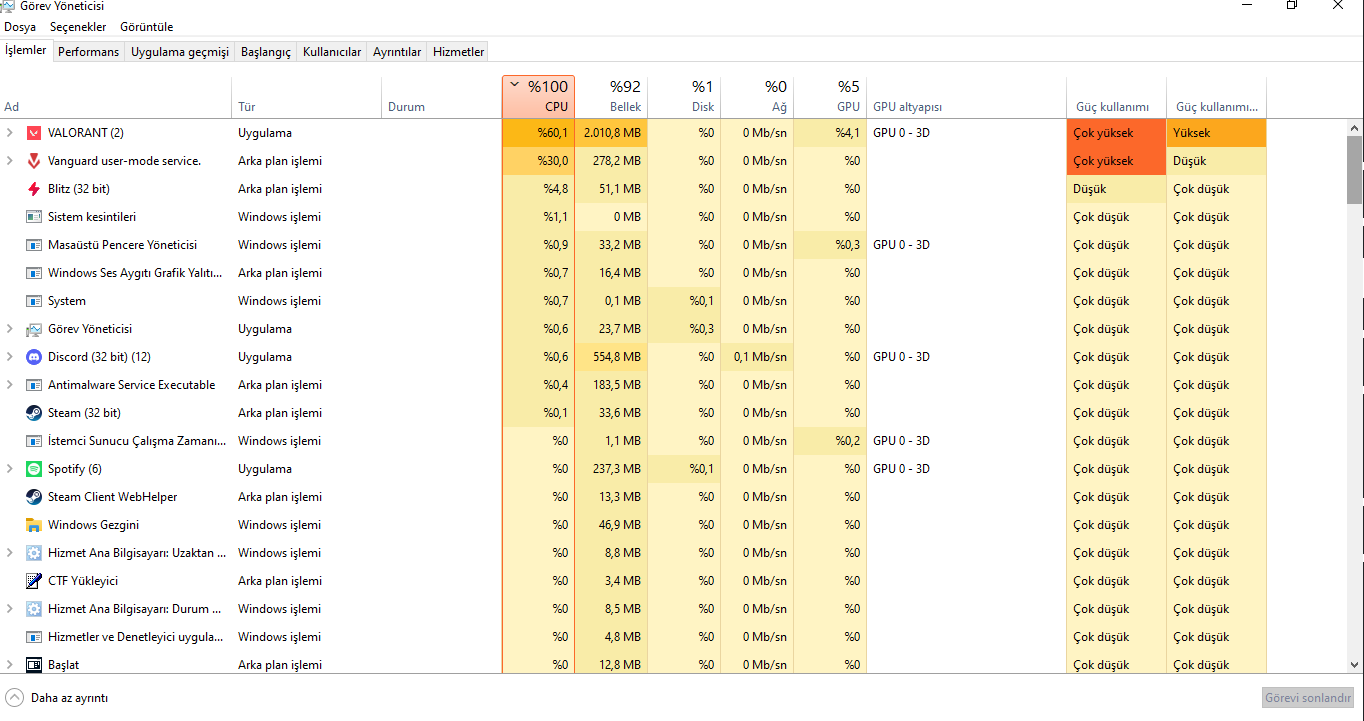
Task: Click the Steam (32 bit) icon
Action: (34, 413)
